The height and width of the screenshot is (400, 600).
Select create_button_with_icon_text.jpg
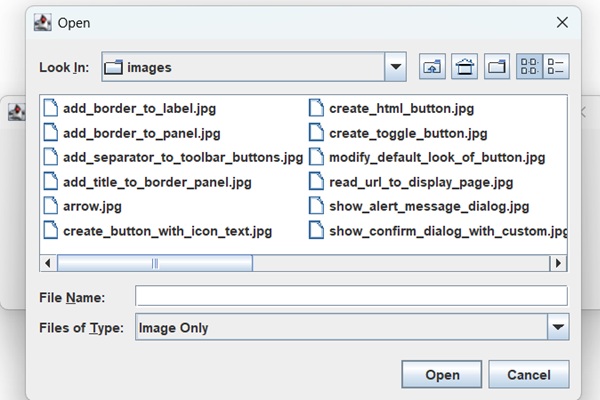tap(168, 231)
